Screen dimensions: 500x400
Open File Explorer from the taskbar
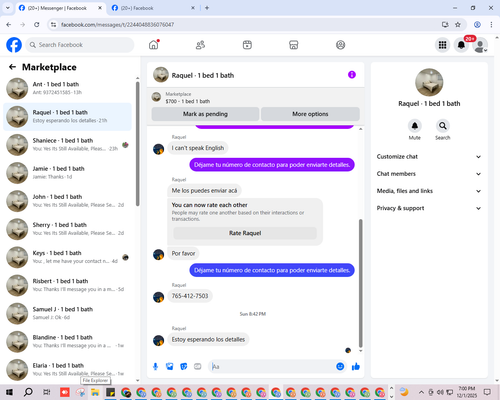(95, 392)
